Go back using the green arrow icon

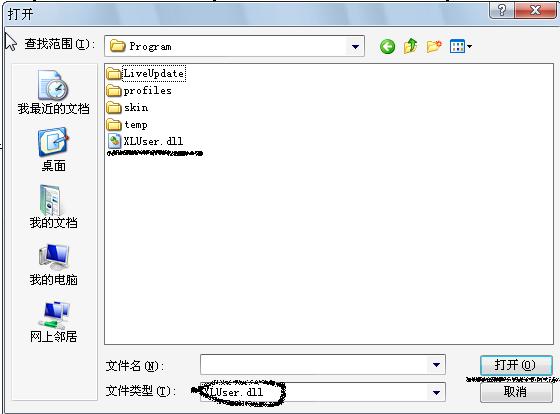(387, 46)
